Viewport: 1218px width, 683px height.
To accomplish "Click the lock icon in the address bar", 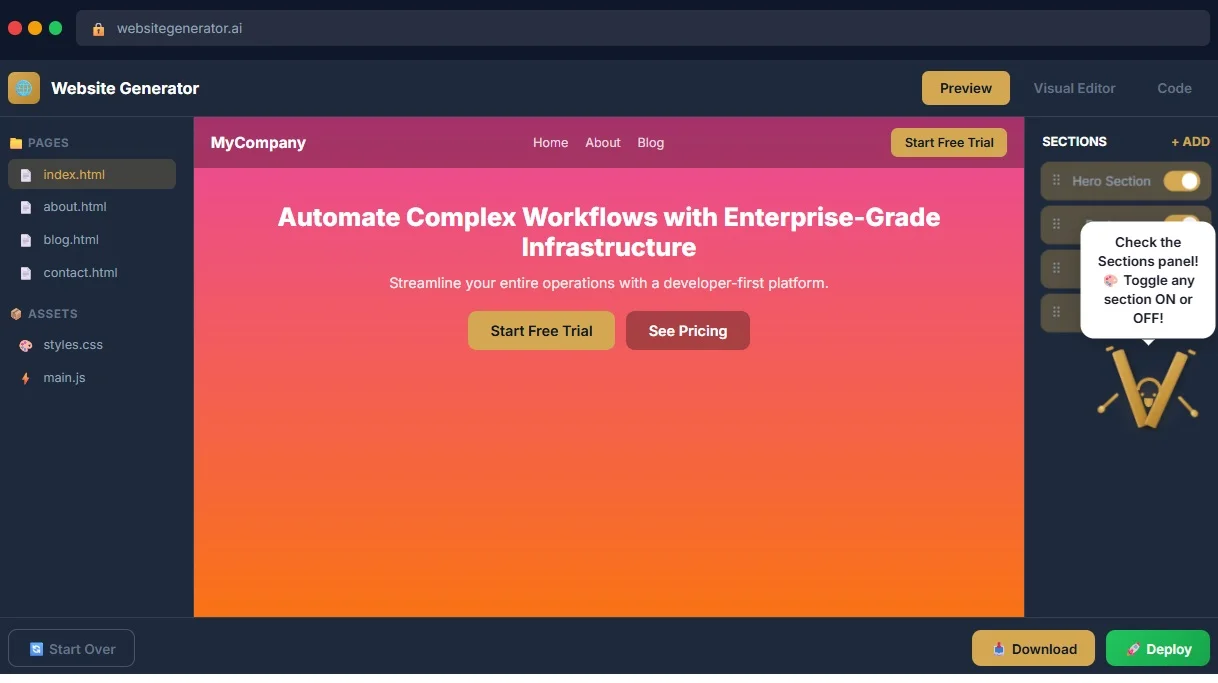I will (97, 28).
